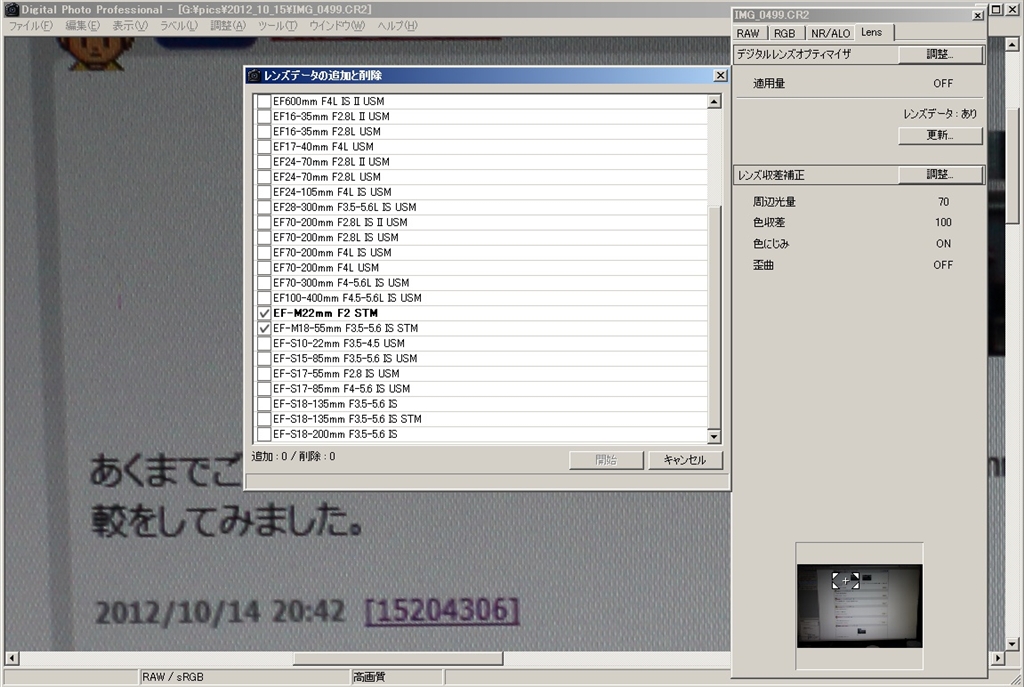This screenshot has height=687, width=1024.
Task: Click the navigator preview thumbnail
Action: click(859, 606)
